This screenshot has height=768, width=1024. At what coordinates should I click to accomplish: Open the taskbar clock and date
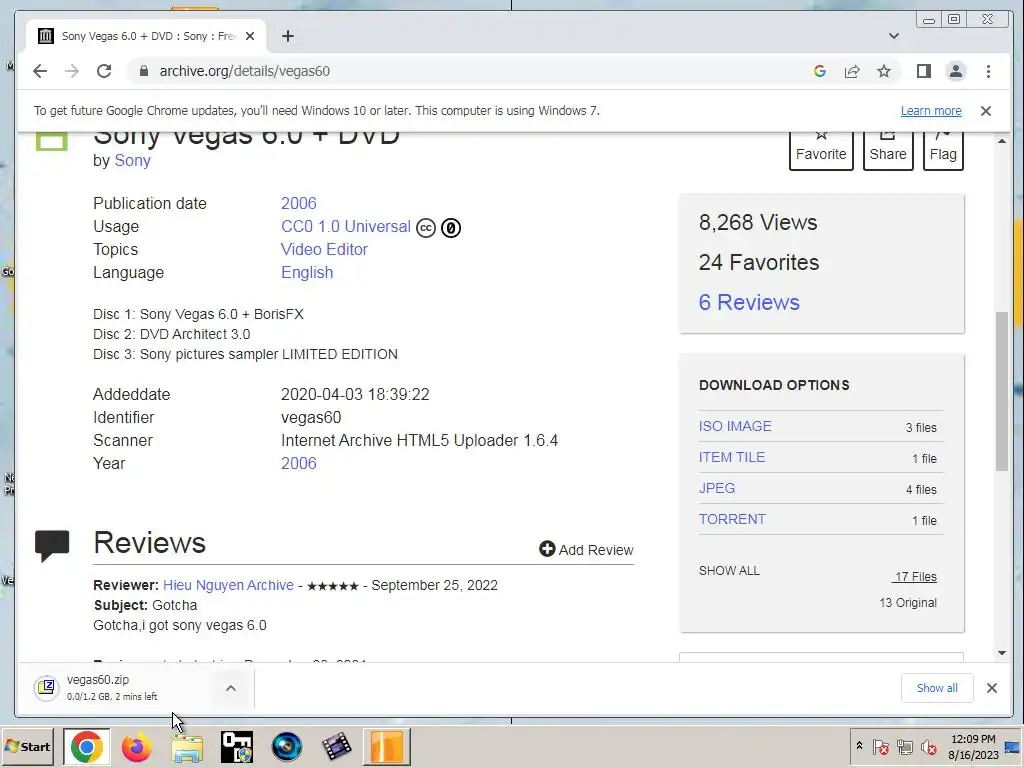973,746
